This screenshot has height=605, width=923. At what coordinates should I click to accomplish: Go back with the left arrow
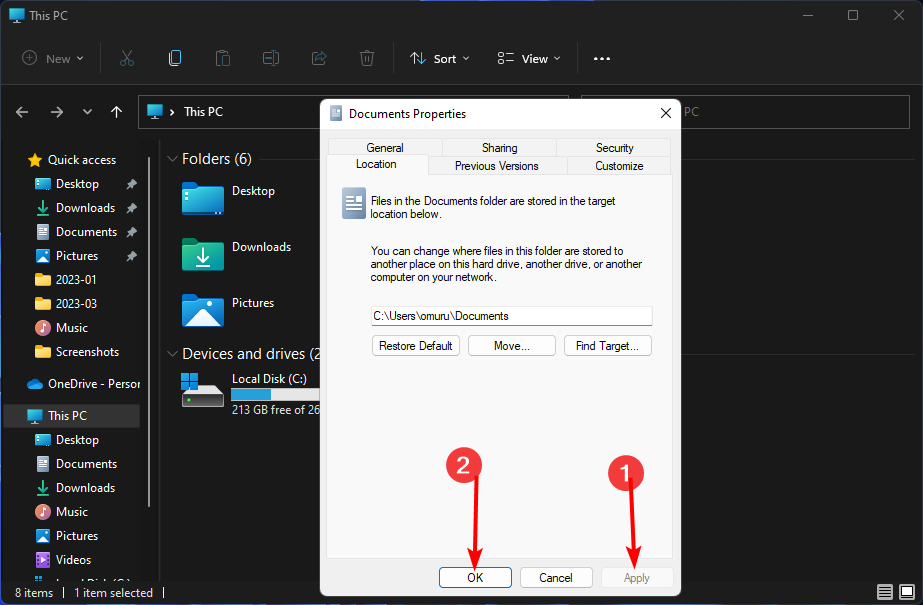coord(22,112)
